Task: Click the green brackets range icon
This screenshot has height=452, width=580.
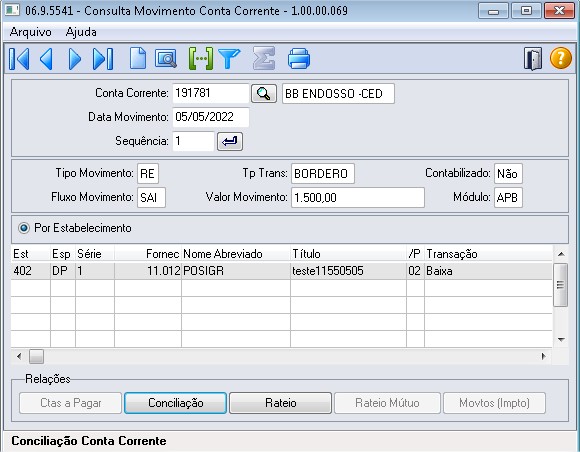Action: coord(201,59)
